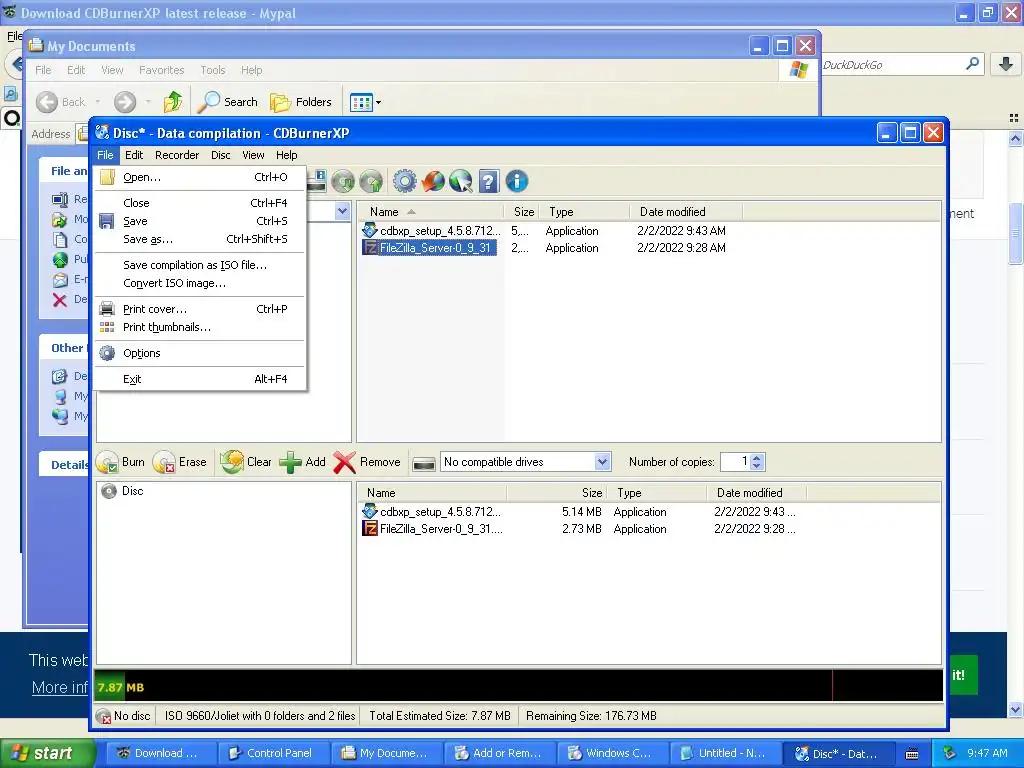Click Clear compilation button
Viewport: 1024px width, 768px height.
coord(246,462)
